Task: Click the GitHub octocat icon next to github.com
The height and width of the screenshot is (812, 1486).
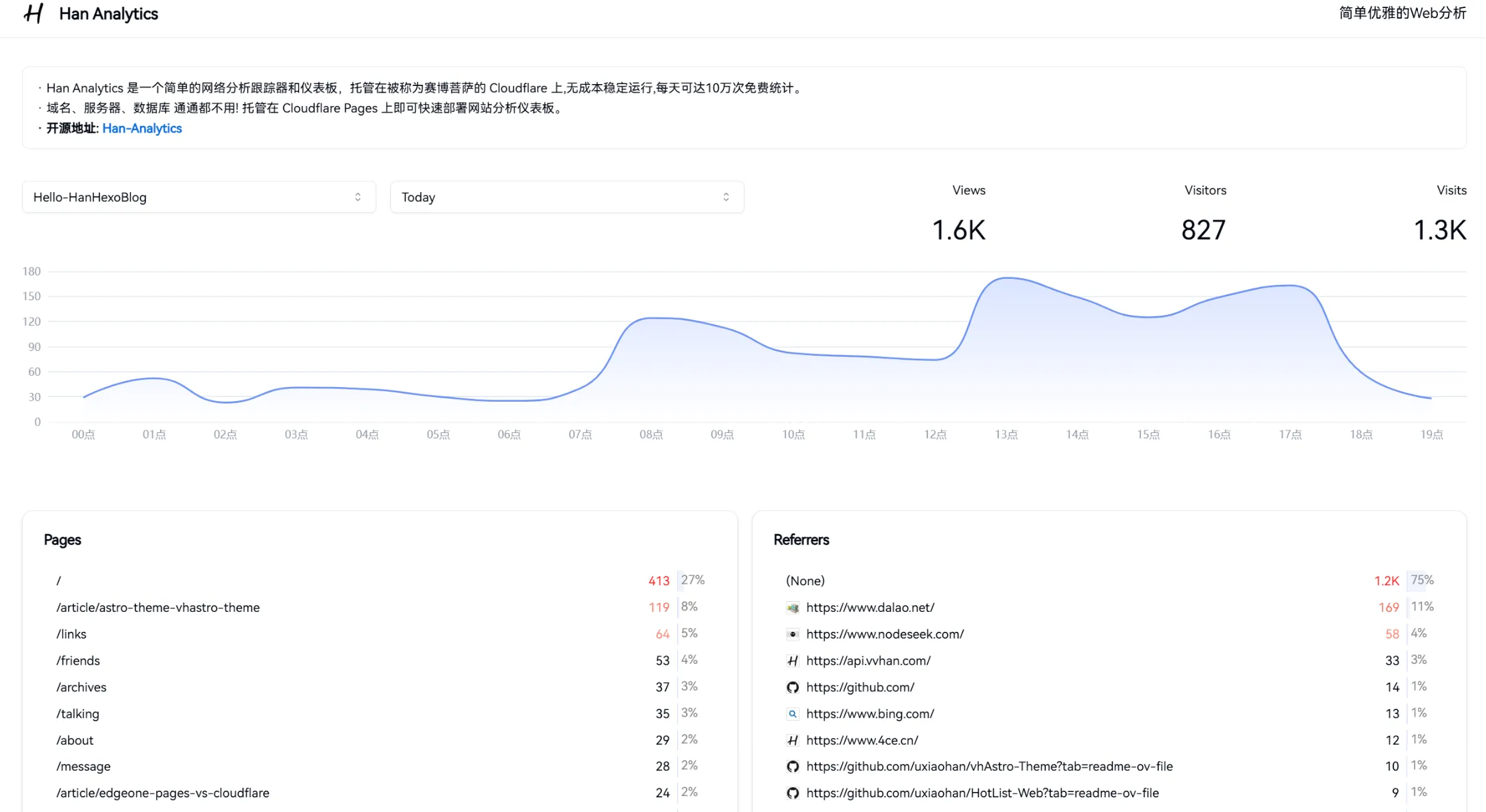Action: [793, 687]
